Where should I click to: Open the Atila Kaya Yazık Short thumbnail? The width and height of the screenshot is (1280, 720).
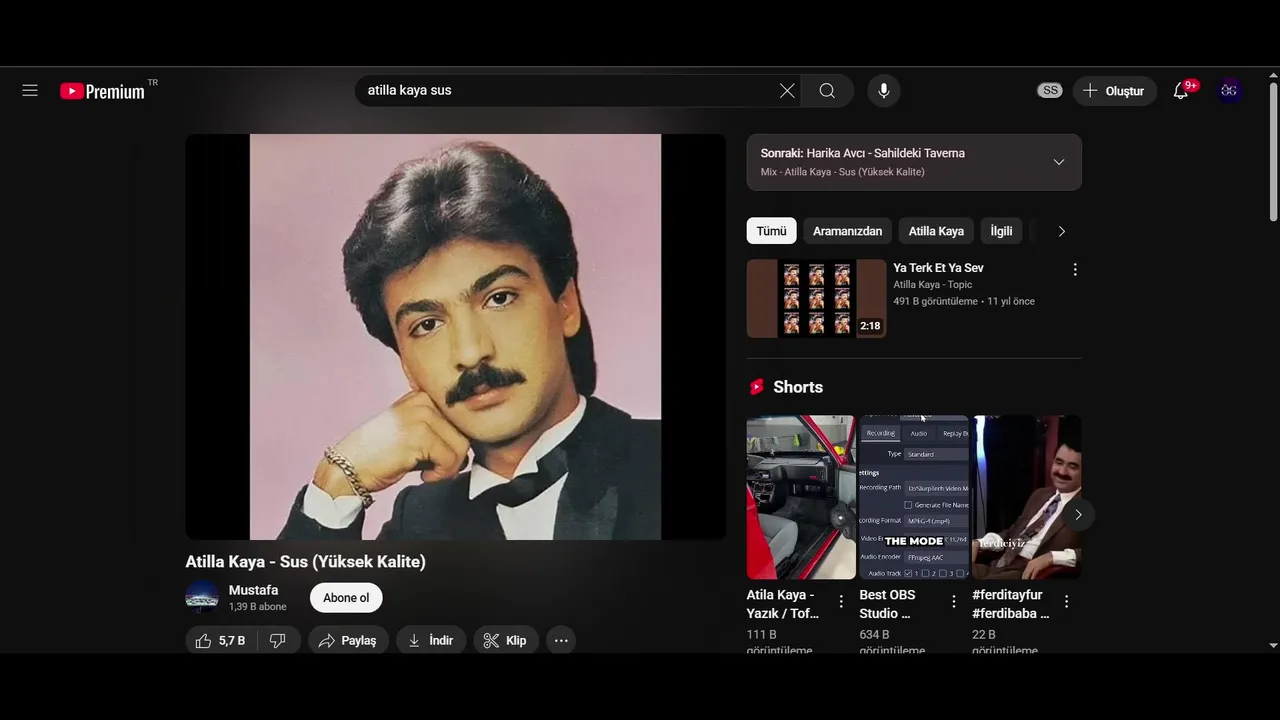click(801, 497)
